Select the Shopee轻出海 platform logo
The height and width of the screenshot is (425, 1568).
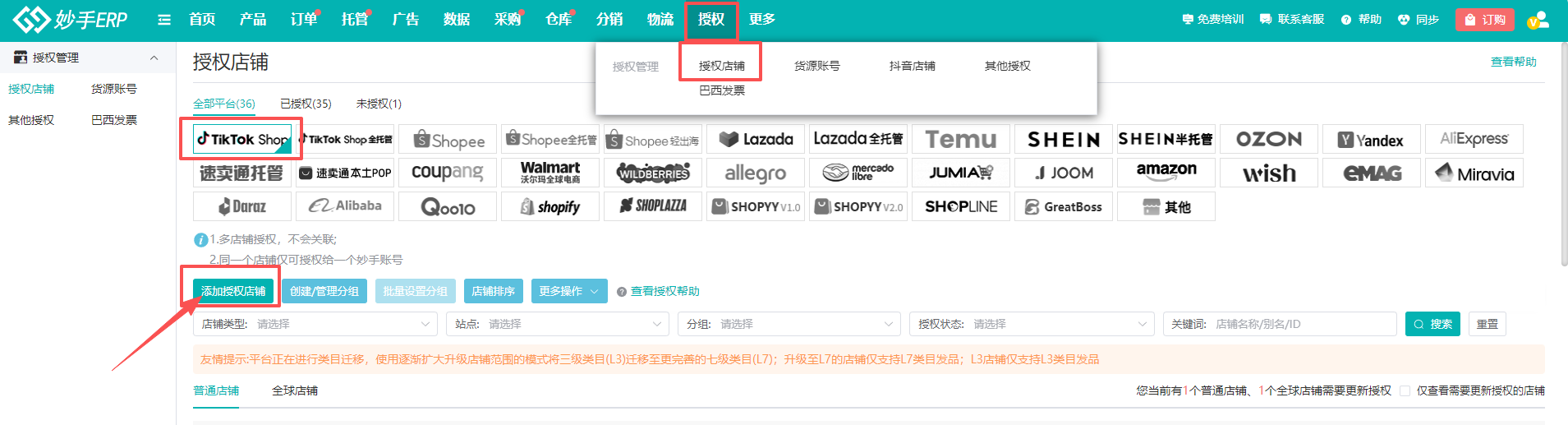pyautogui.click(x=653, y=139)
